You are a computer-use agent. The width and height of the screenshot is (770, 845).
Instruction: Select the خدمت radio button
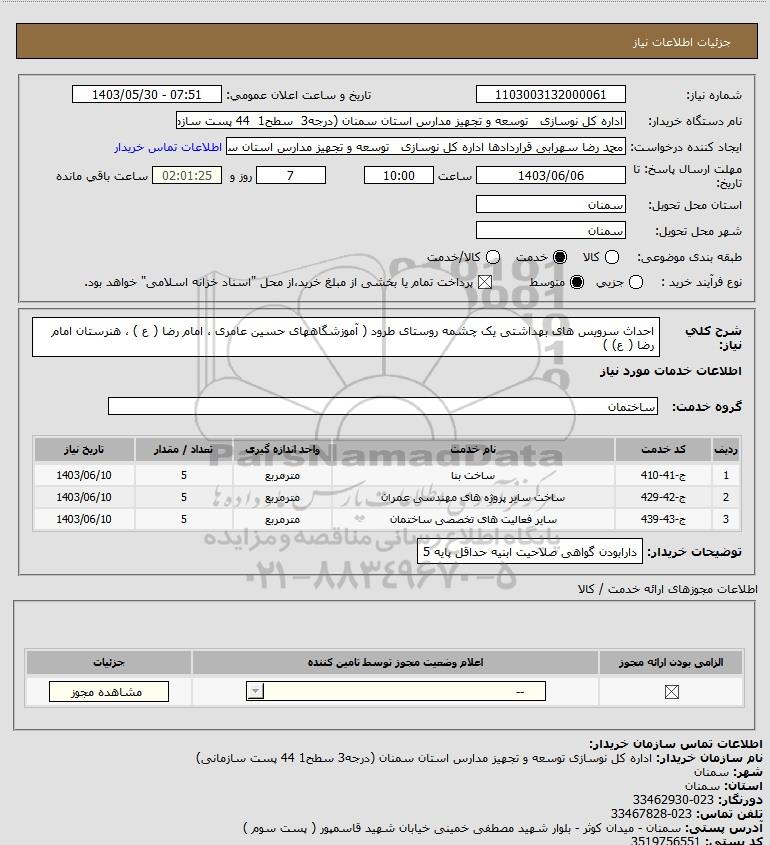[x=560, y=257]
